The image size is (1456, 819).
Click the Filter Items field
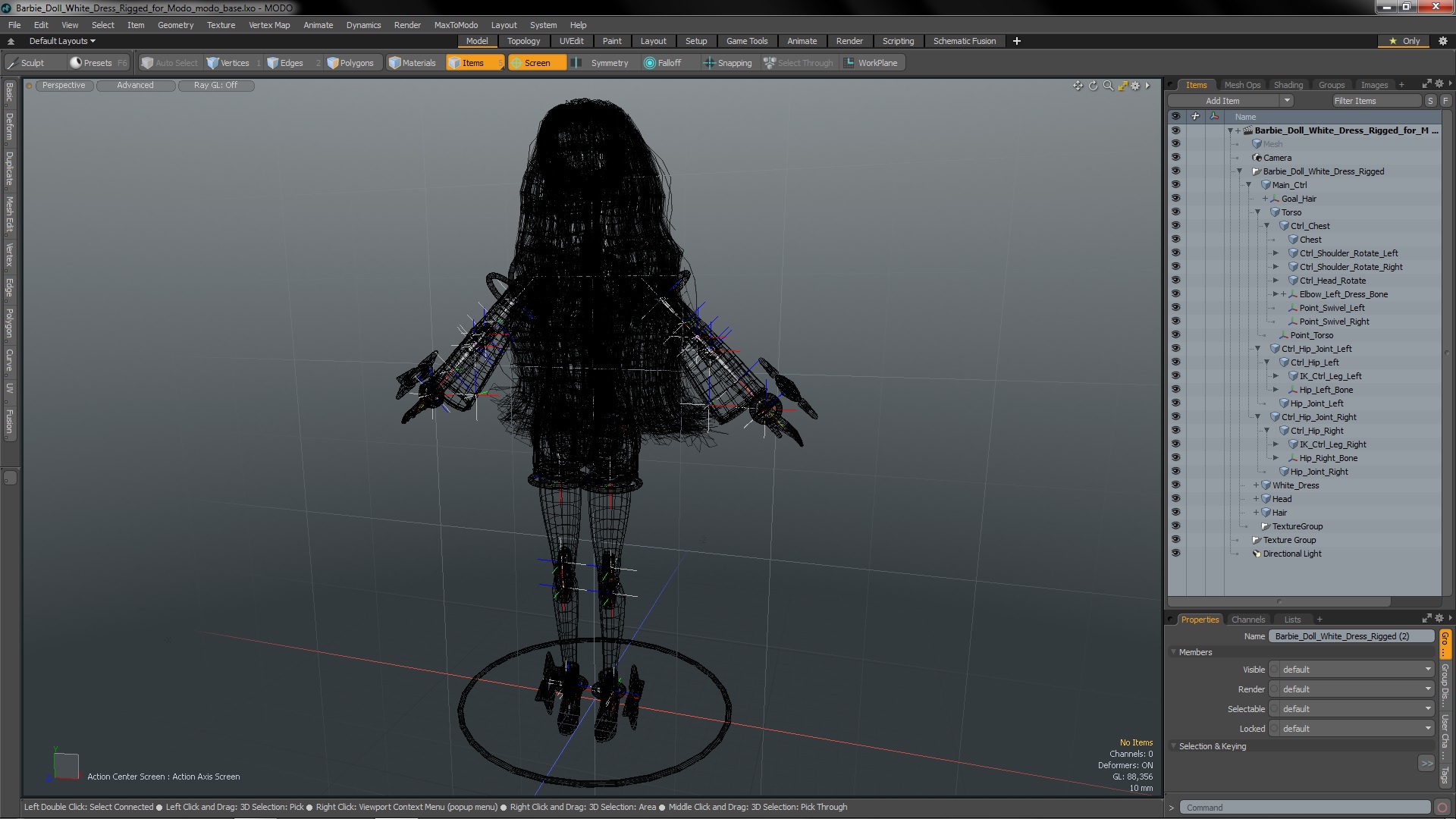click(1376, 101)
